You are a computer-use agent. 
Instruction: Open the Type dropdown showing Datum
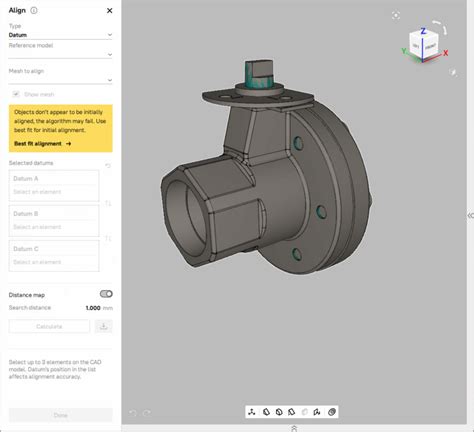pos(60,35)
